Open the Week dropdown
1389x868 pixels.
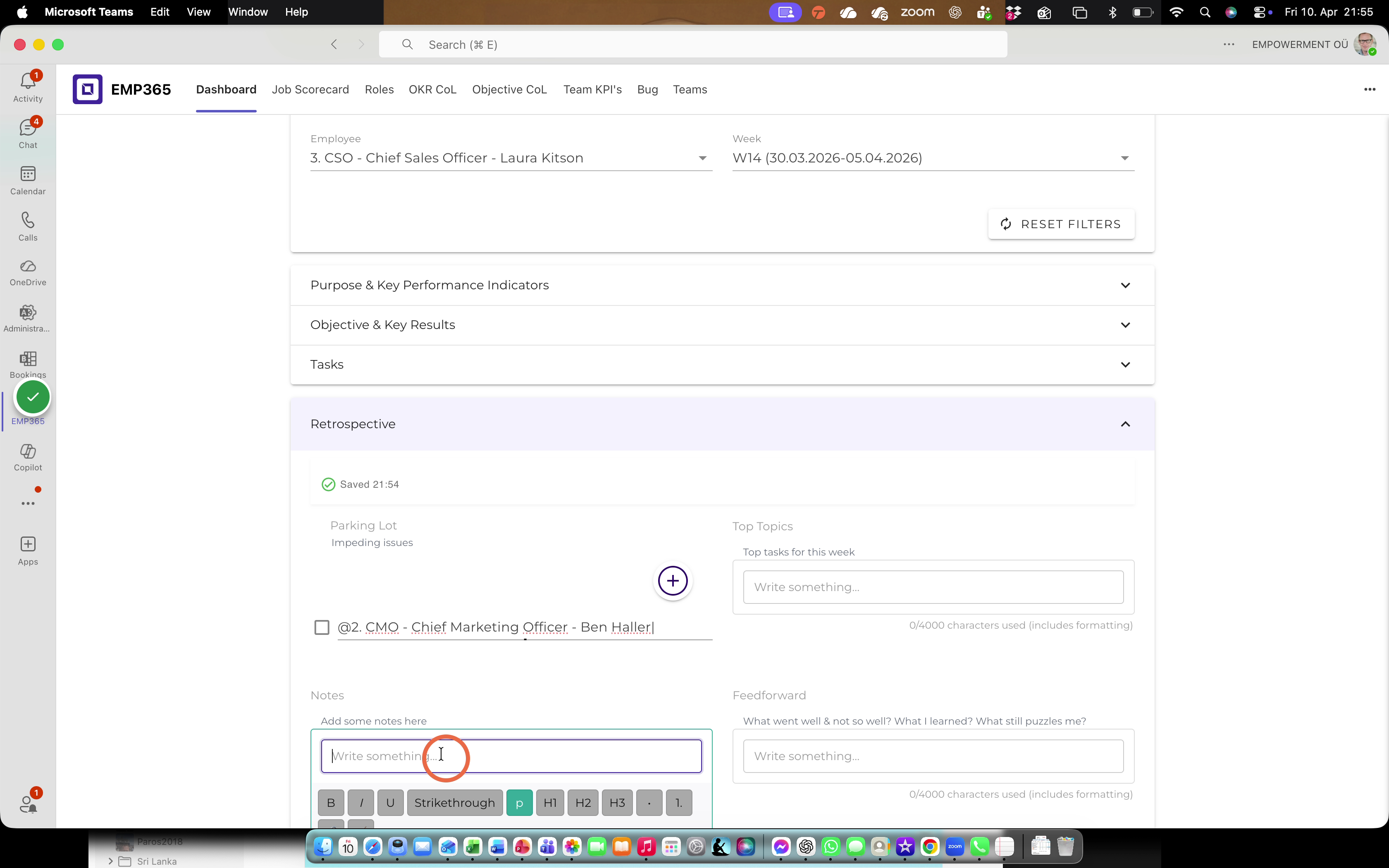pos(933,158)
